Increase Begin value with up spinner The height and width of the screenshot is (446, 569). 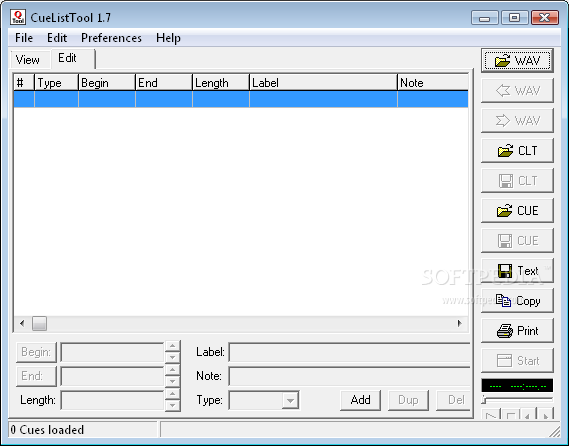coord(172,346)
